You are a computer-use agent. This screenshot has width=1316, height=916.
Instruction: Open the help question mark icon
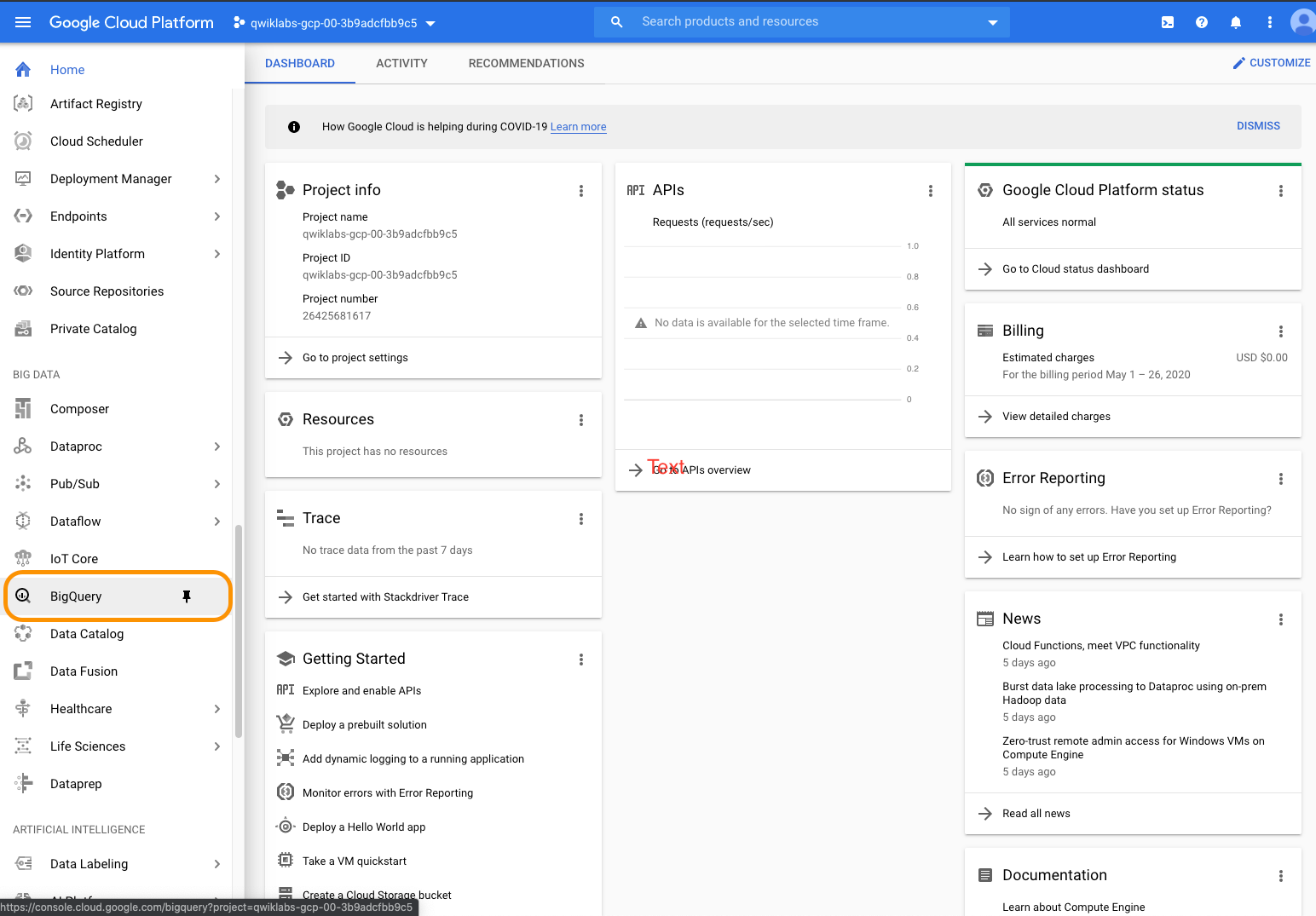pos(1202,22)
